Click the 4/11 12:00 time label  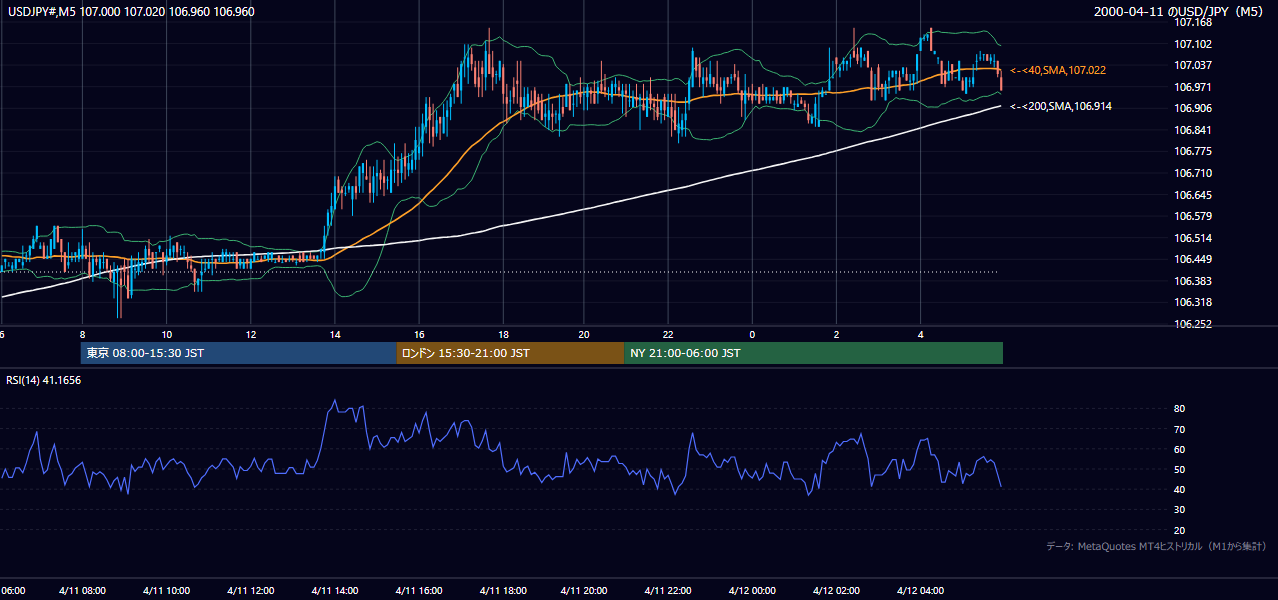click(x=250, y=590)
